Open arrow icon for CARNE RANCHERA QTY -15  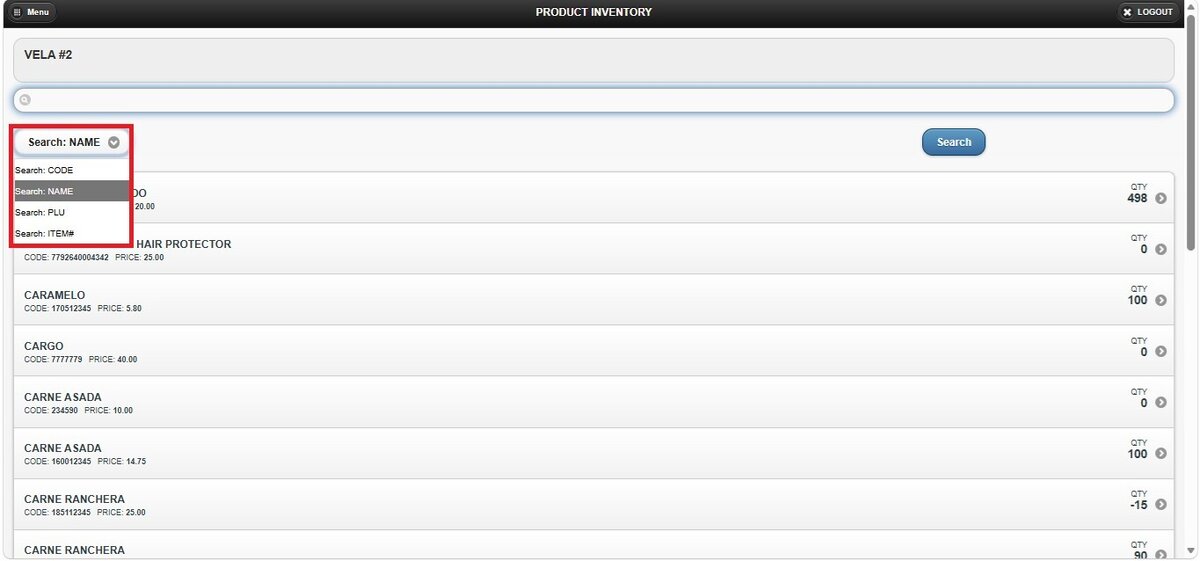coord(1161,504)
